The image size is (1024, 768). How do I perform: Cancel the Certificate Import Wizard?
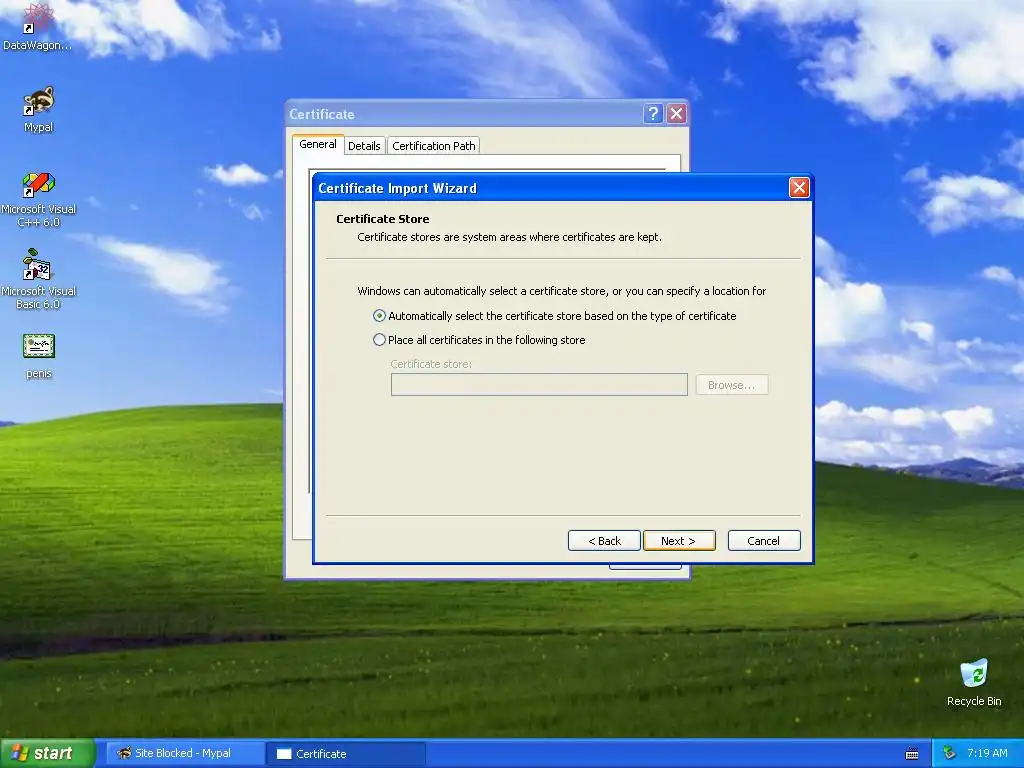click(x=764, y=541)
